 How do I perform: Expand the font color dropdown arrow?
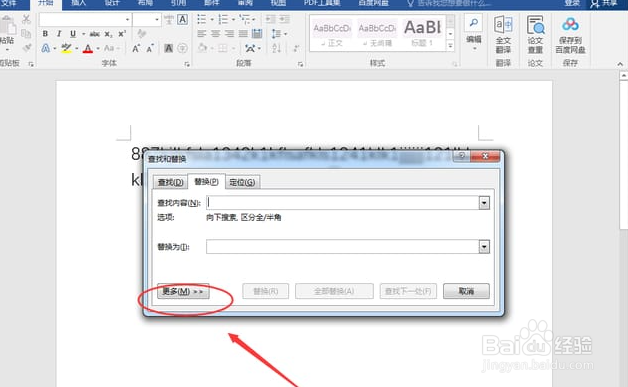point(98,48)
